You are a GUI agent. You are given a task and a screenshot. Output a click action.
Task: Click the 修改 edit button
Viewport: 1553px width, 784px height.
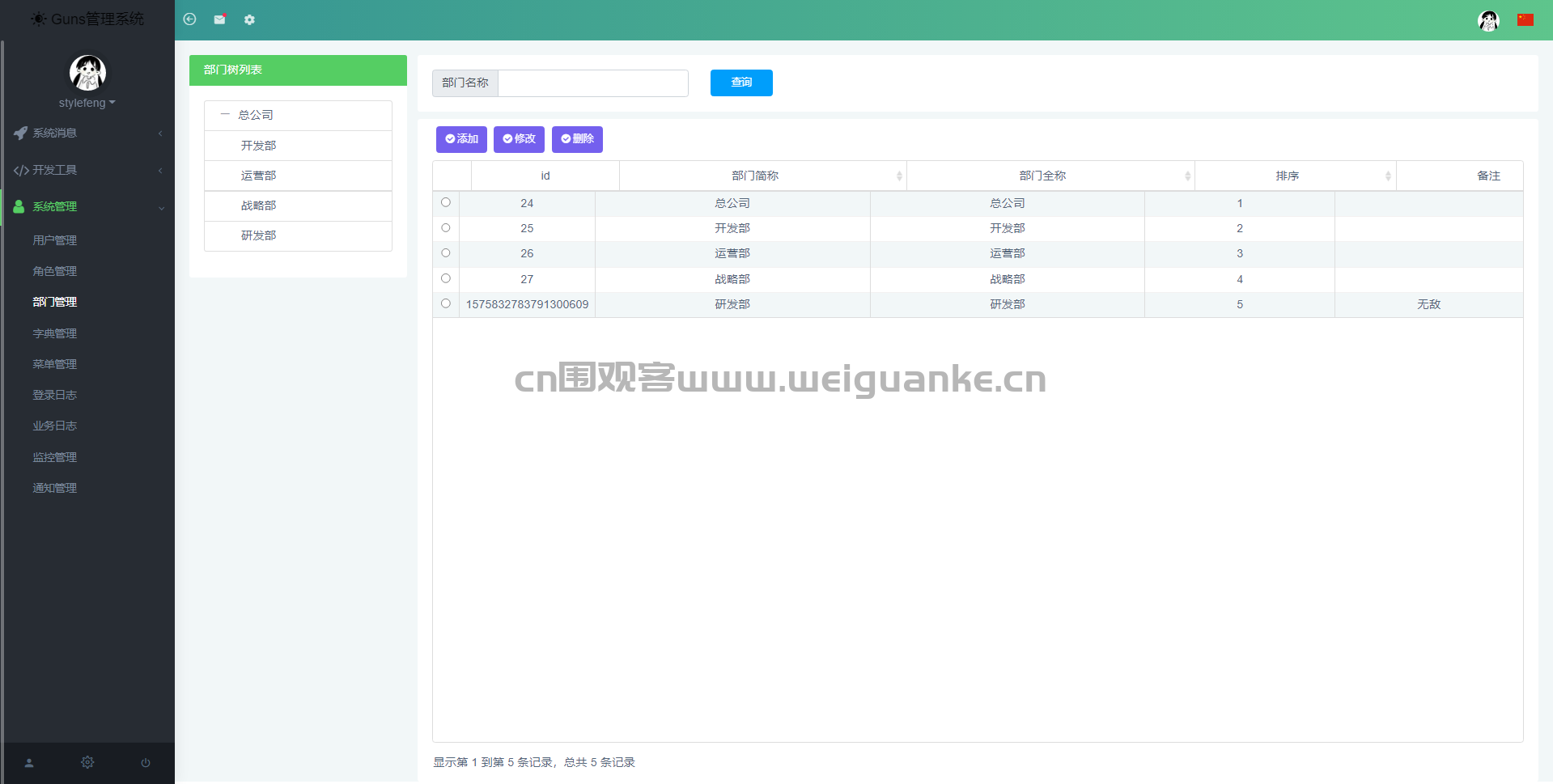[519, 139]
